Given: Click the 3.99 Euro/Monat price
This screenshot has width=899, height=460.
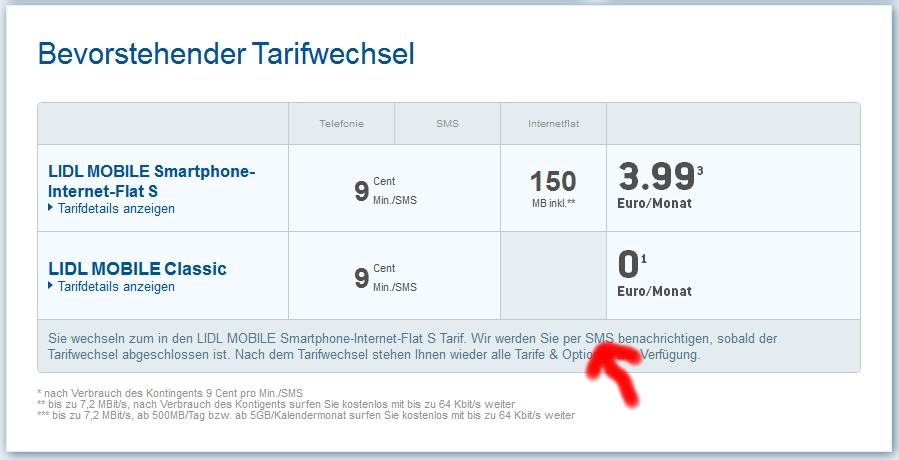Looking at the screenshot, I should point(660,185).
